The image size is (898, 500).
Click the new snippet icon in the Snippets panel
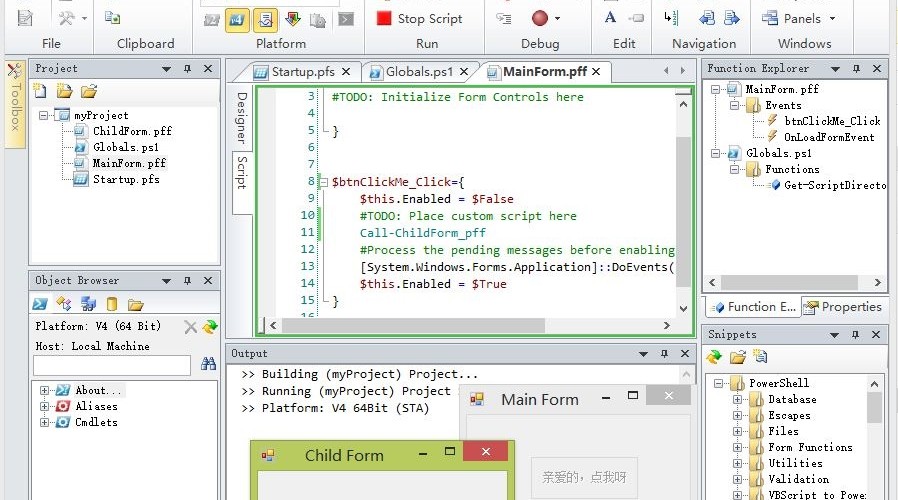[761, 356]
